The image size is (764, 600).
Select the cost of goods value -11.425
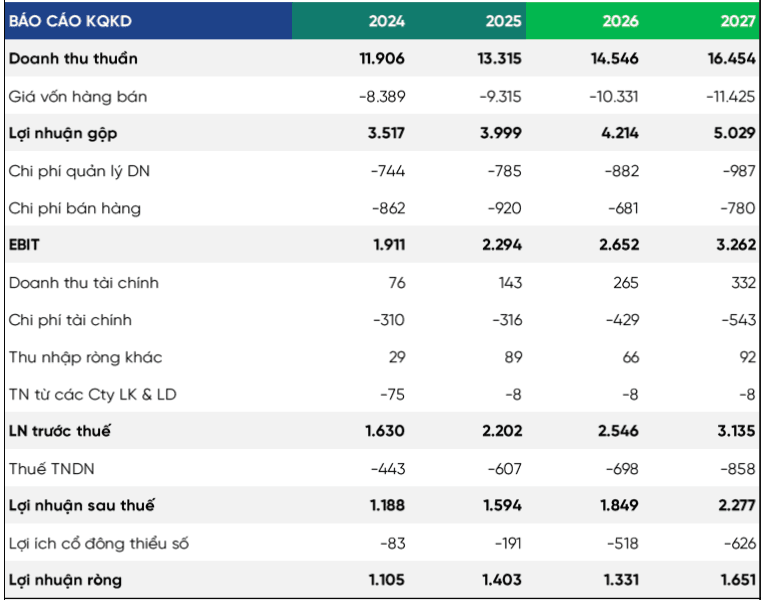pos(731,97)
